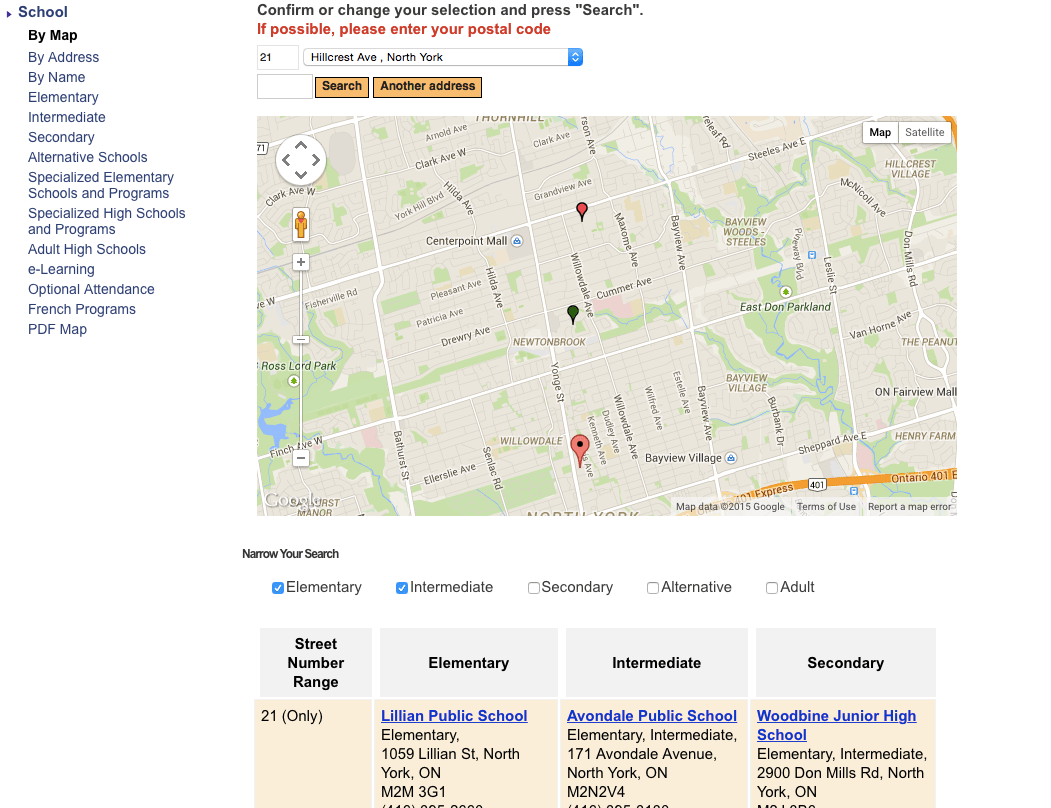This screenshot has height=808, width=1051.
Task: Open Specialized High Schools and Programs
Action: 107,221
